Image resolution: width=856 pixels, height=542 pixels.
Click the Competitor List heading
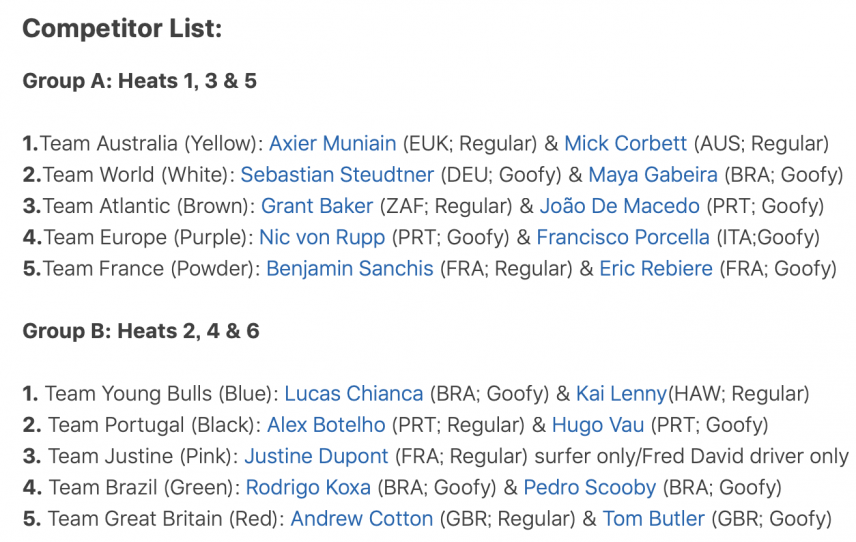point(122,28)
